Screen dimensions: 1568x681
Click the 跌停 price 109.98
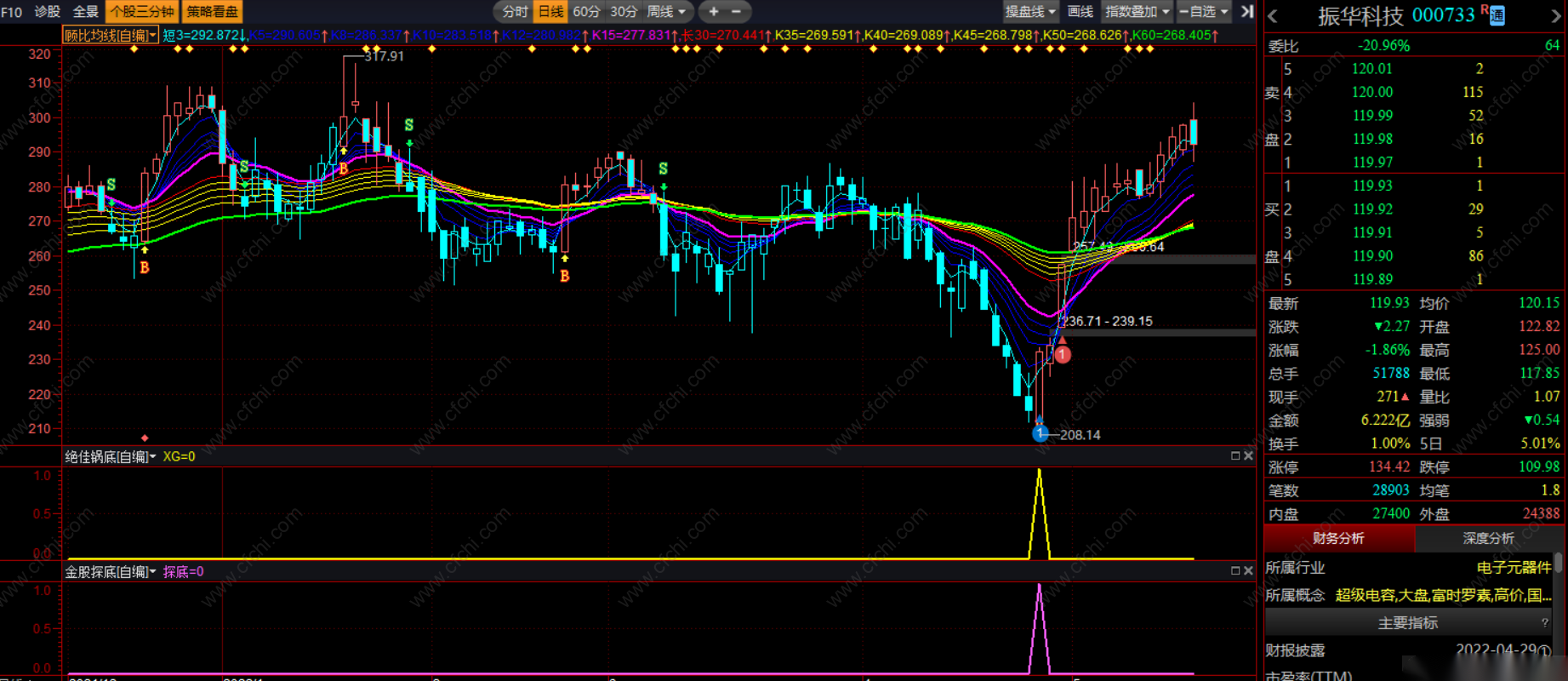[x=1539, y=466]
